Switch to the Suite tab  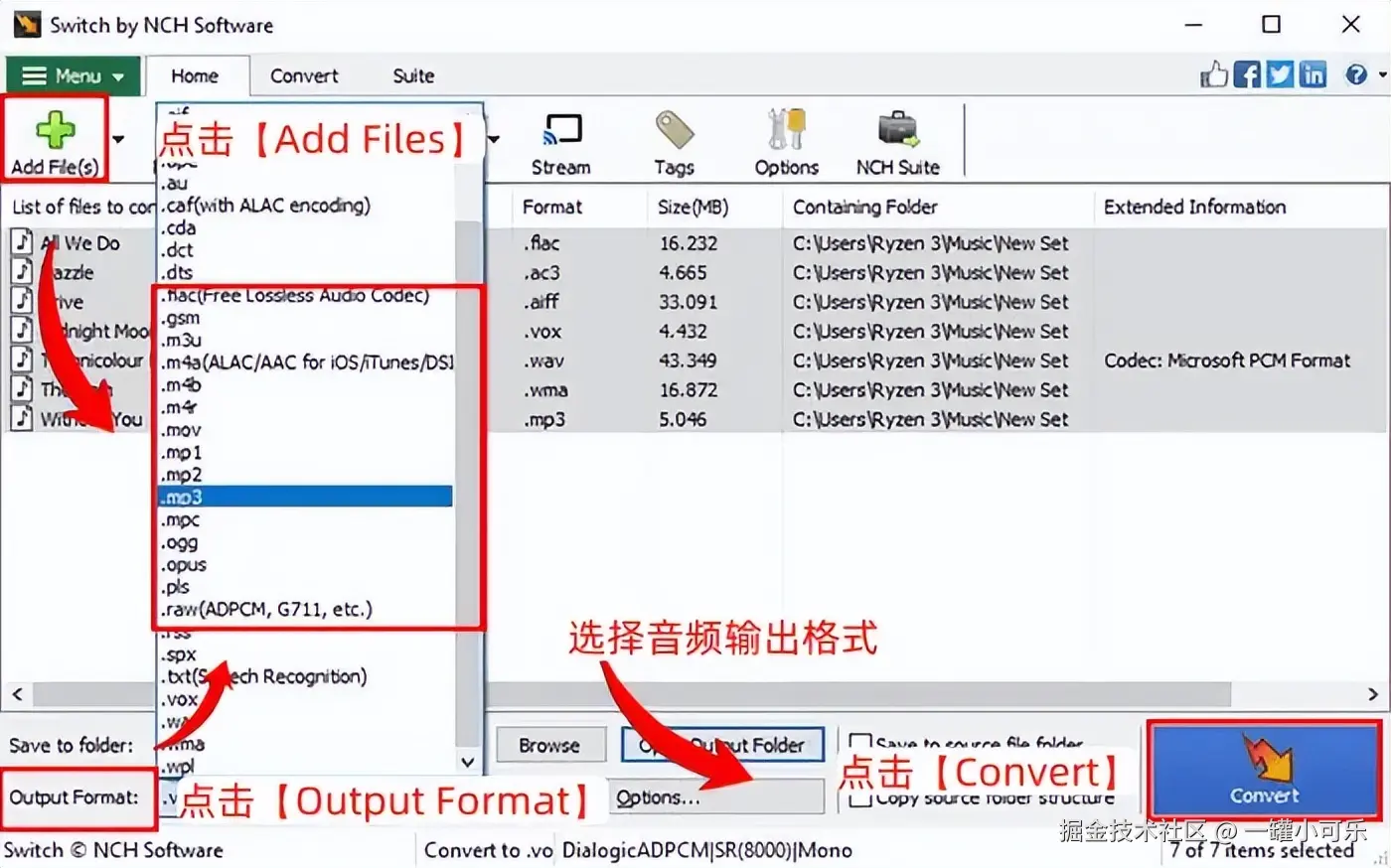pos(413,75)
